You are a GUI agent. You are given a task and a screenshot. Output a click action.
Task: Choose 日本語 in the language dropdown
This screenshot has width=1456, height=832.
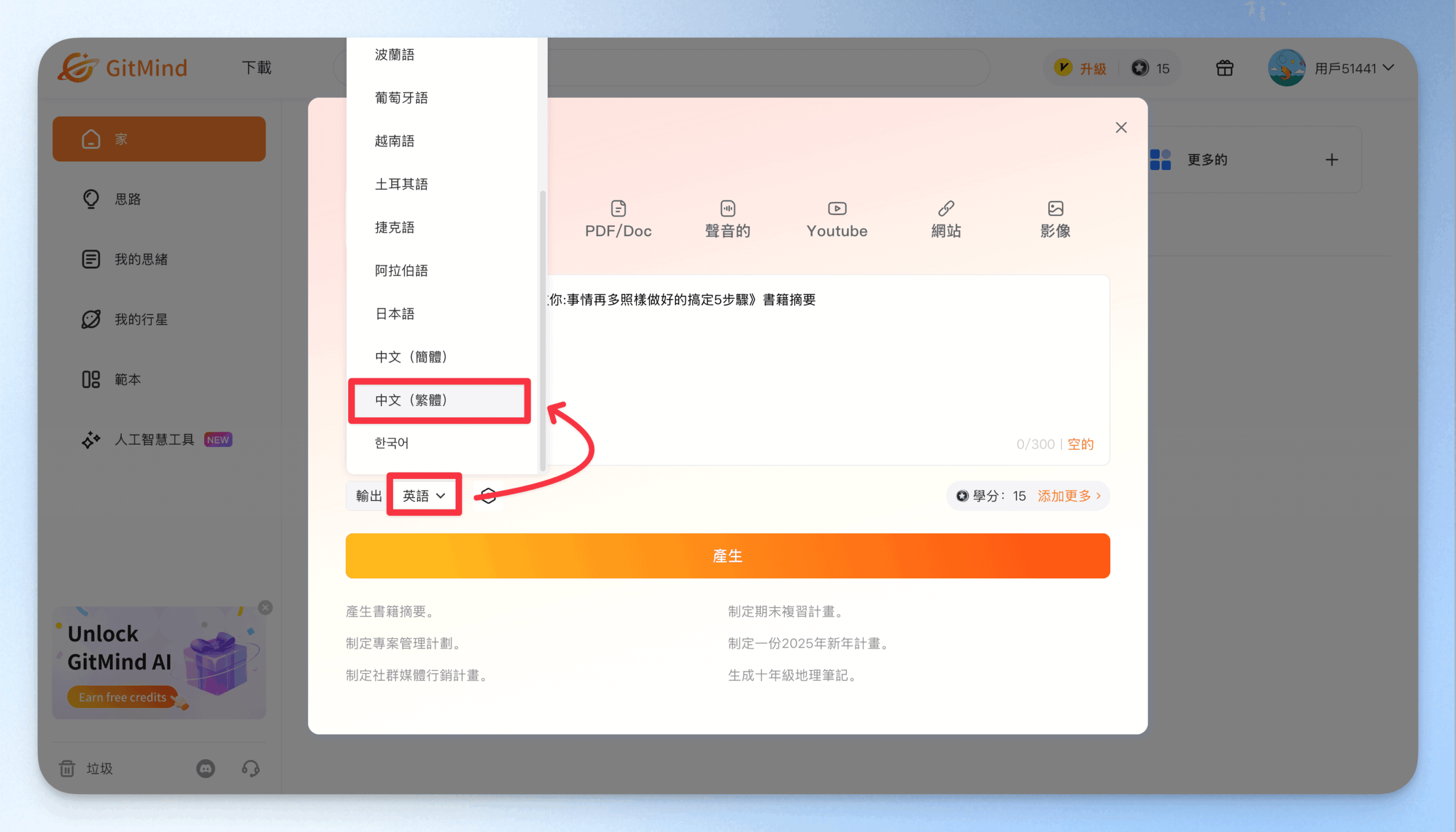pos(394,314)
